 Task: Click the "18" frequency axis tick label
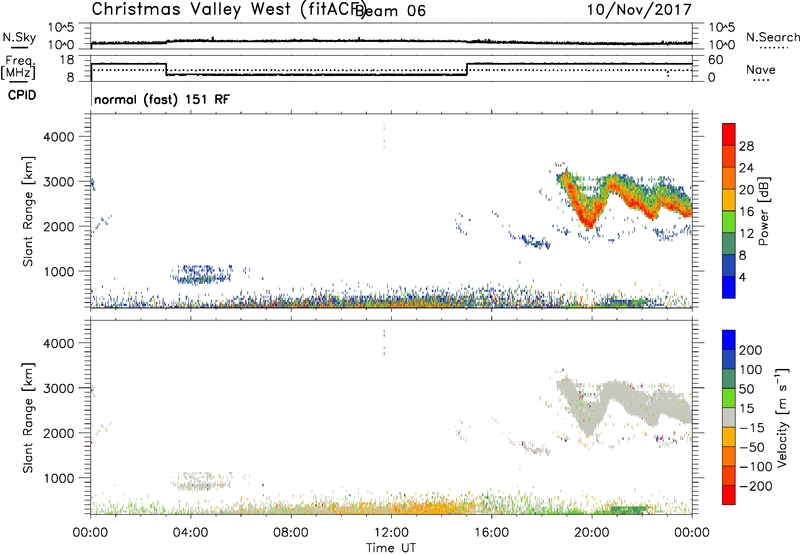tap(68, 60)
